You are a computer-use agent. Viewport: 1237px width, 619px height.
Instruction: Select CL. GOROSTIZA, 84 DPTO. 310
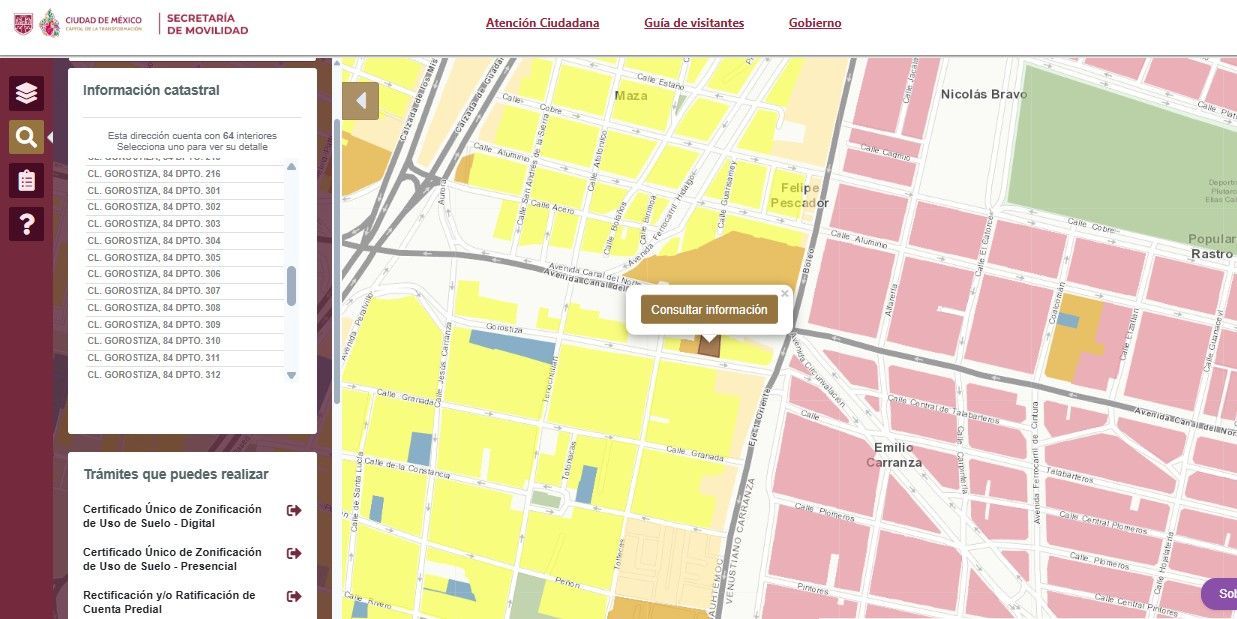tap(154, 341)
